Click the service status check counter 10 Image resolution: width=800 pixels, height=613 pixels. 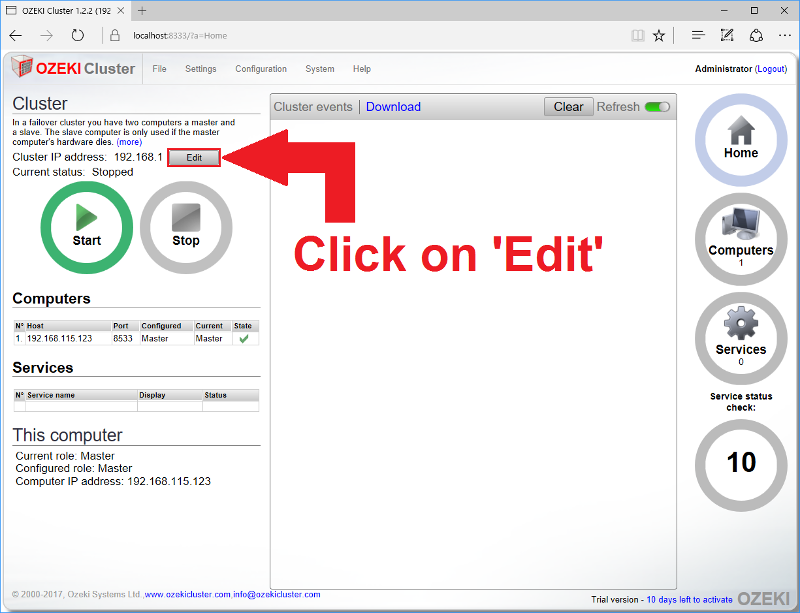coord(741,465)
